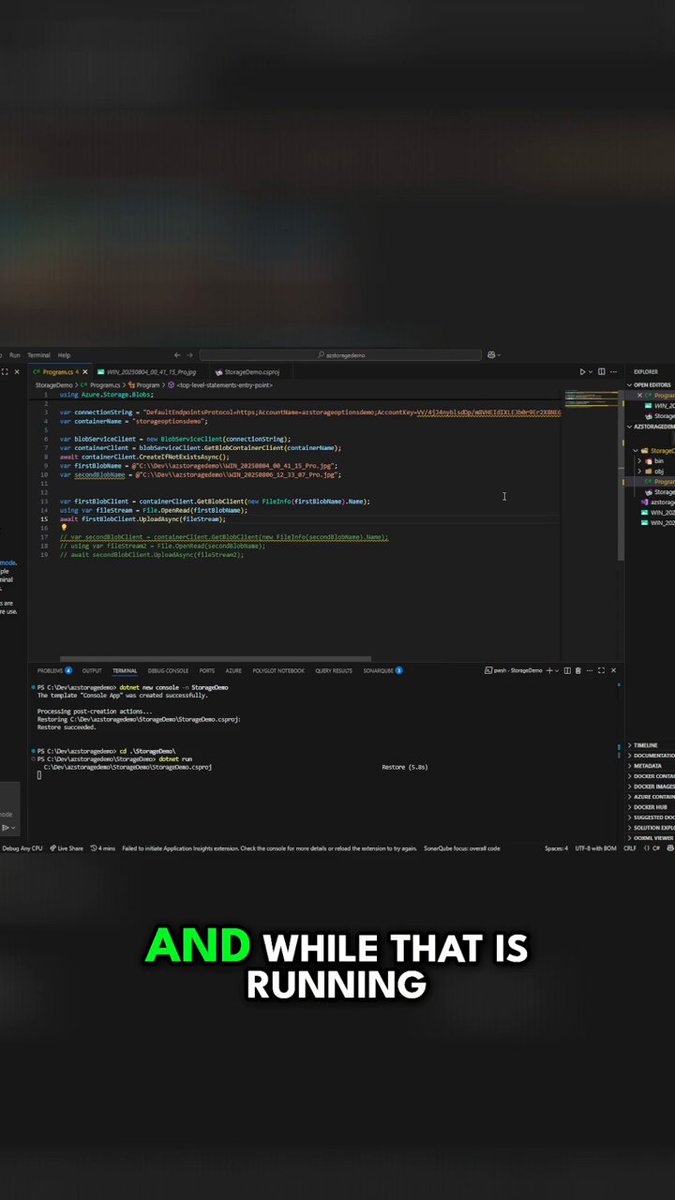Click the Application Insights failure message

click(x=270, y=848)
